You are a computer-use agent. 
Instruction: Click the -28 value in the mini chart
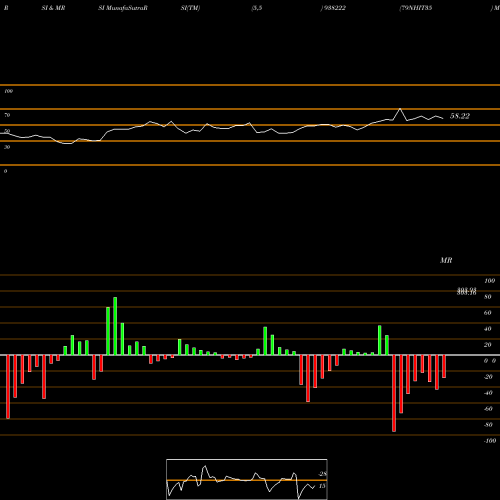click(322, 474)
